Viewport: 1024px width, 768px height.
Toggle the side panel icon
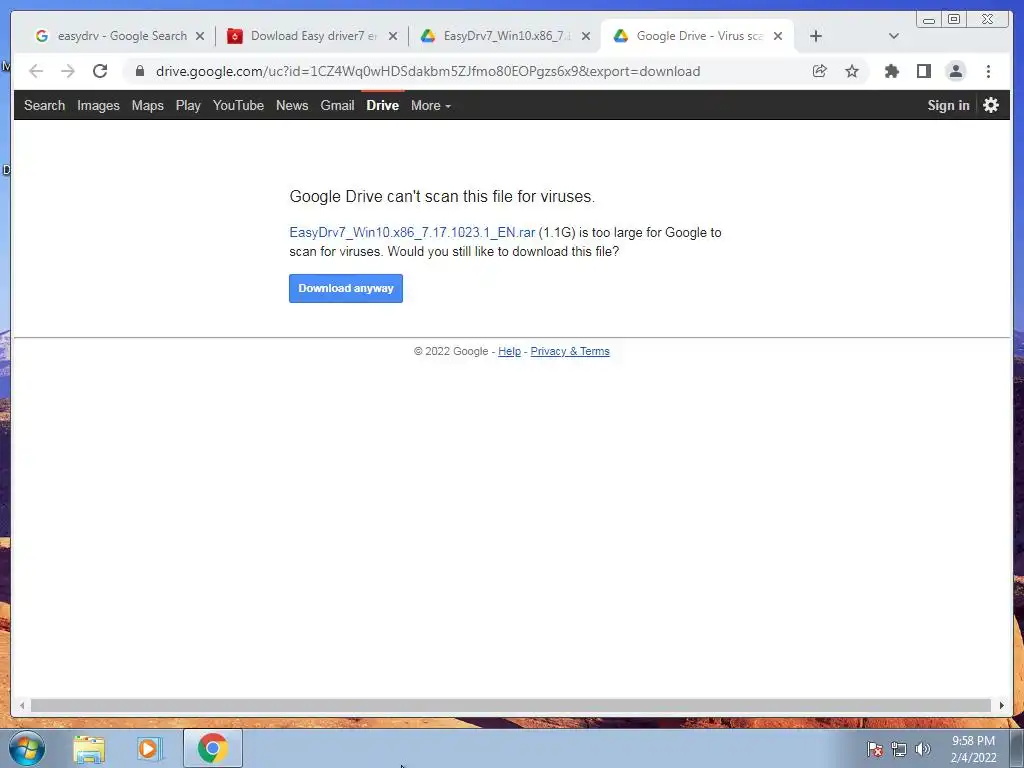pyautogui.click(x=923, y=71)
